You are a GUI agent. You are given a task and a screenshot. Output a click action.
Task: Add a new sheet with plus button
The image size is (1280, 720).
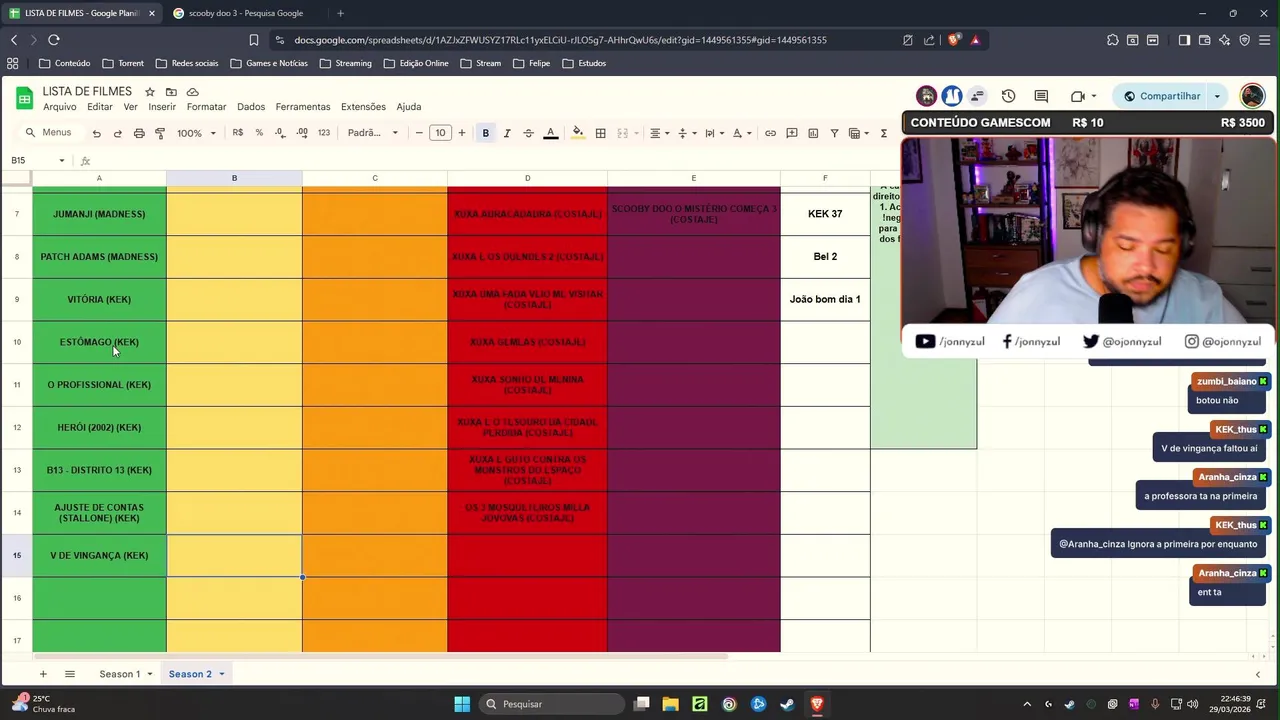(x=43, y=674)
